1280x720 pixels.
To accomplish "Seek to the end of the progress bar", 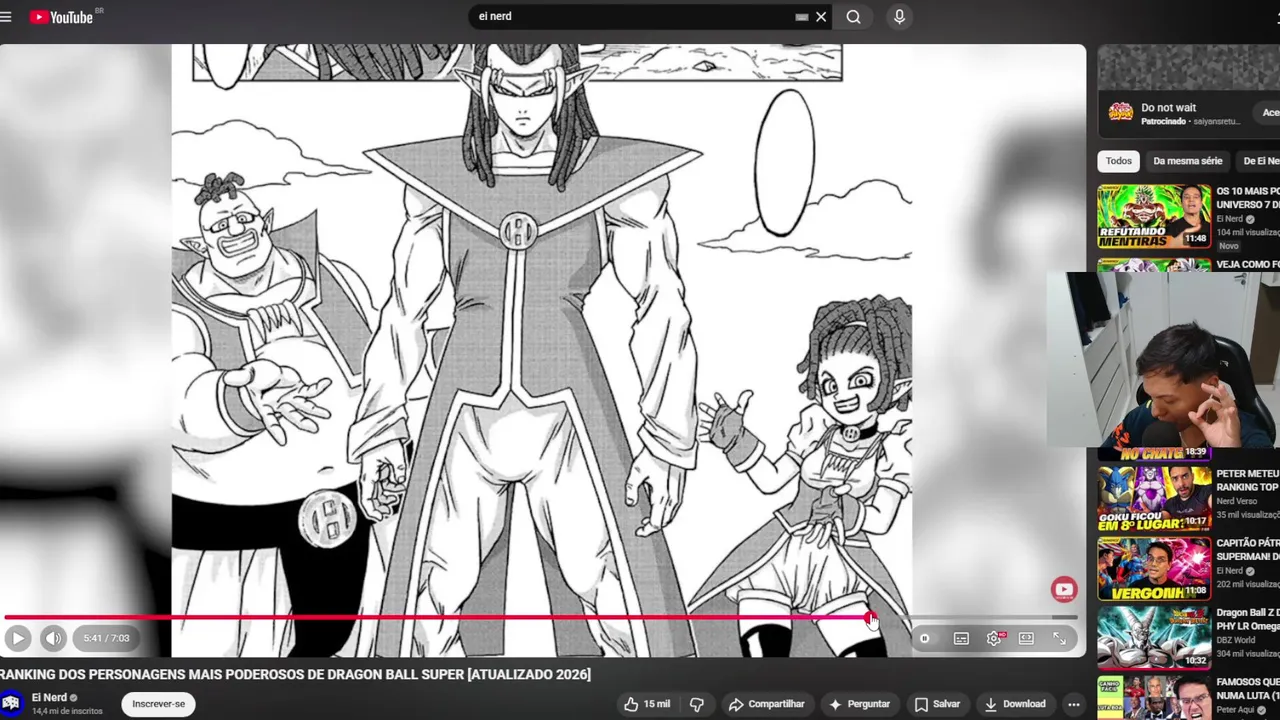I will (1074, 618).
